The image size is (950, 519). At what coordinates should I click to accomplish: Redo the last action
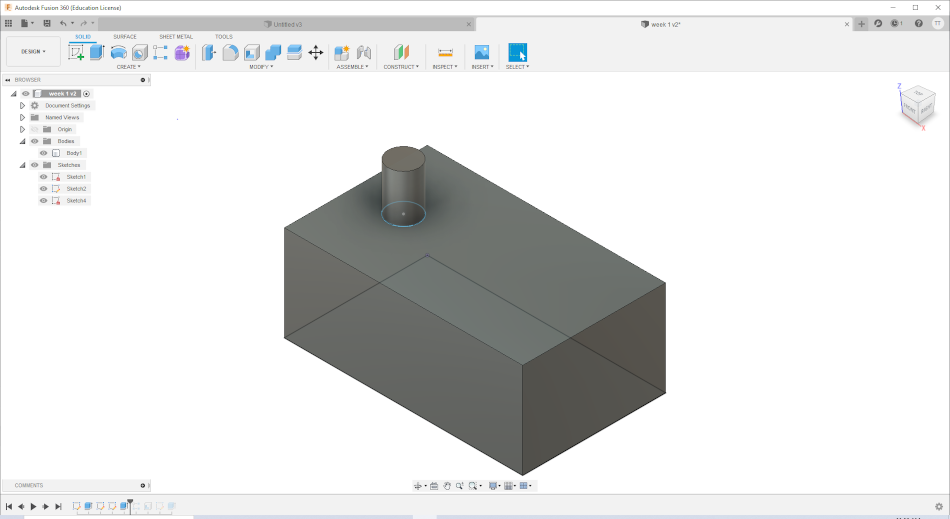point(84,24)
